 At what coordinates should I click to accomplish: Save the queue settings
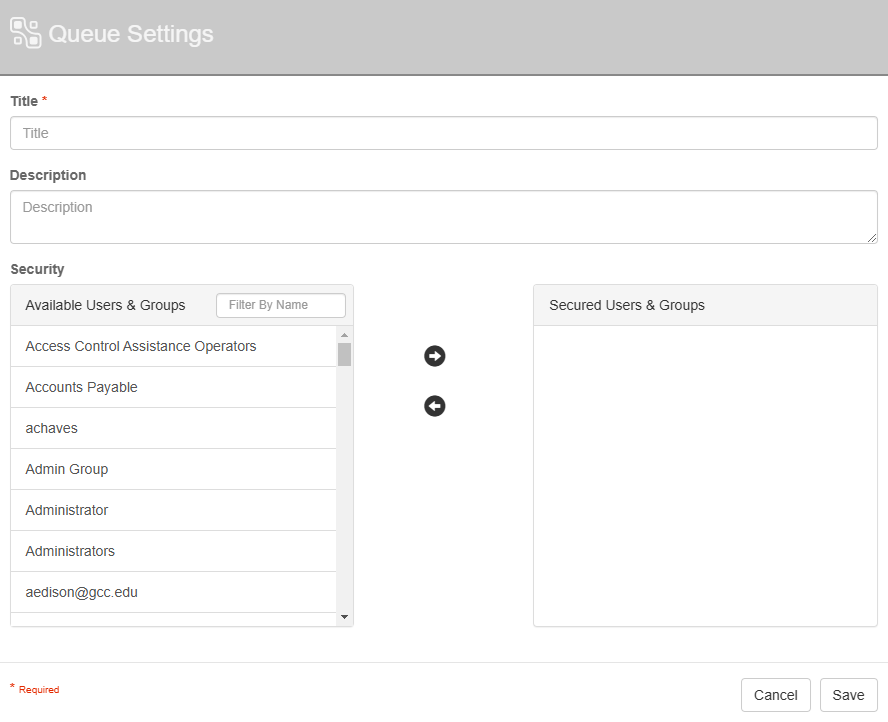(x=848, y=695)
